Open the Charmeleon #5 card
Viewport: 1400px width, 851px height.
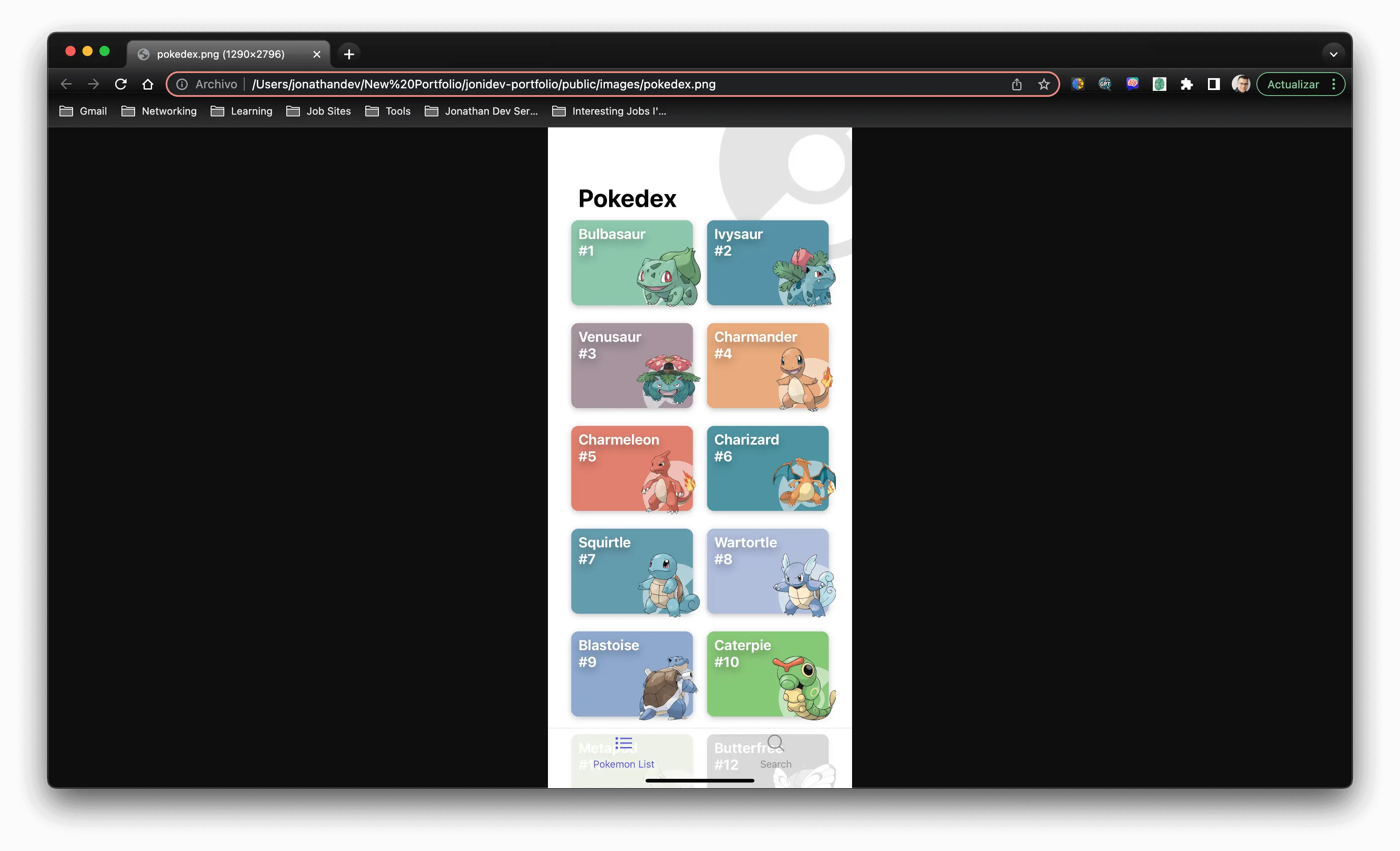pos(632,469)
